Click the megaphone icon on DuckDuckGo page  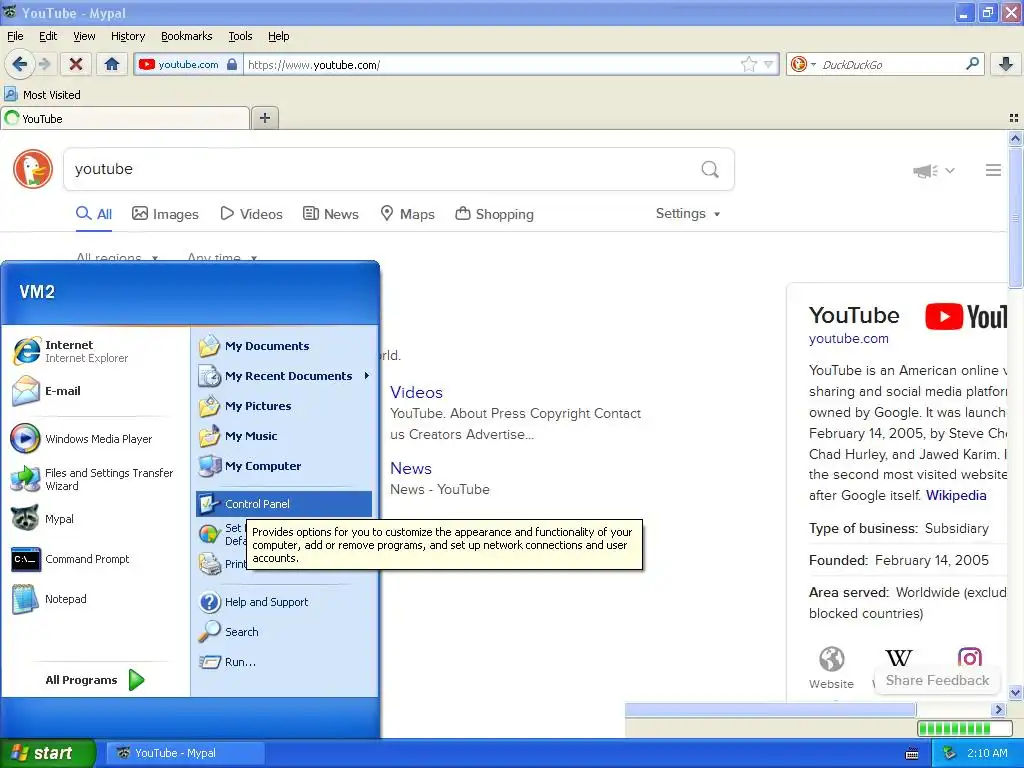click(x=925, y=171)
